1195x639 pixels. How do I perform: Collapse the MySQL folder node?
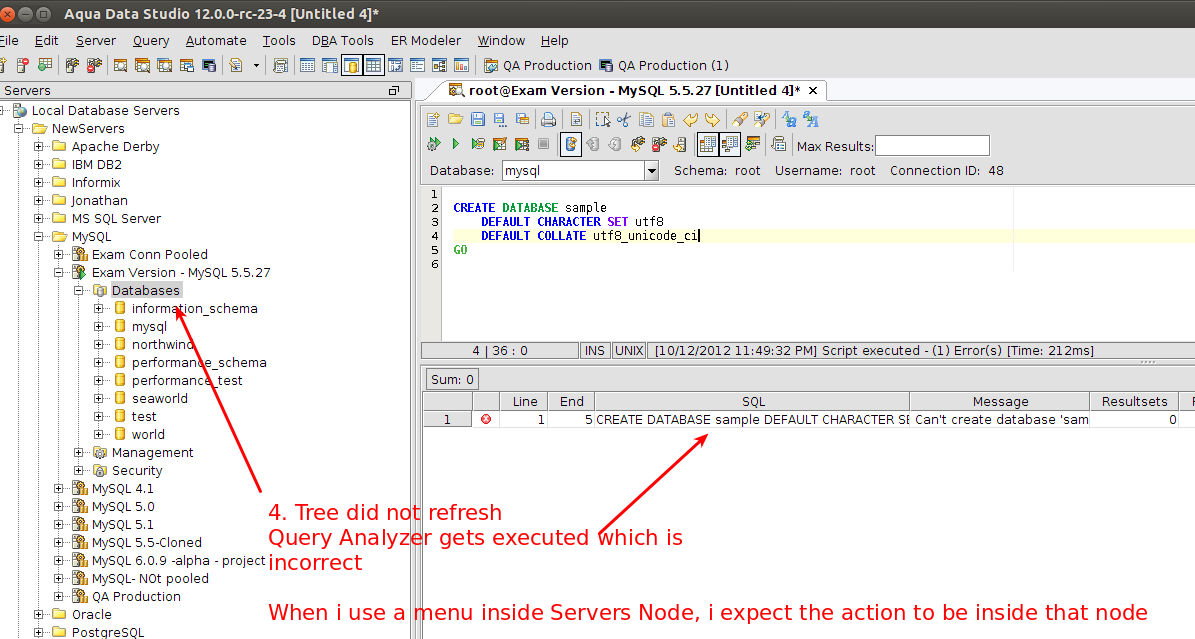[x=39, y=236]
